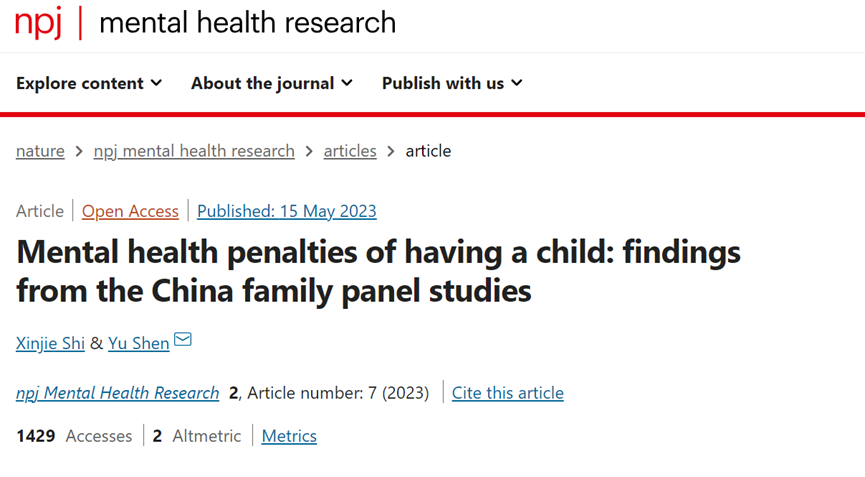Screen dimensions: 865x477
Task: Click the 2 Altmetric score
Action: coord(197,436)
